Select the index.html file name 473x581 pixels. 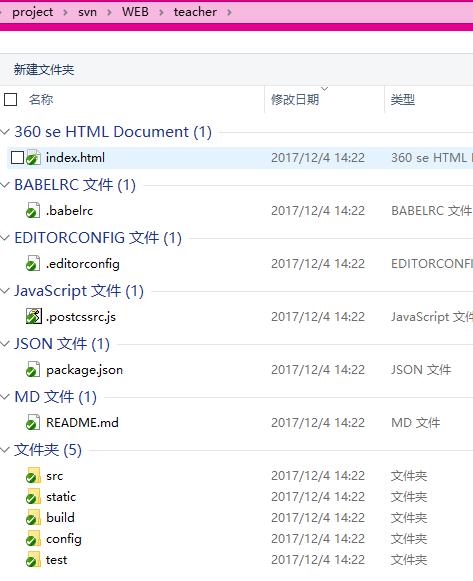(x=75, y=158)
